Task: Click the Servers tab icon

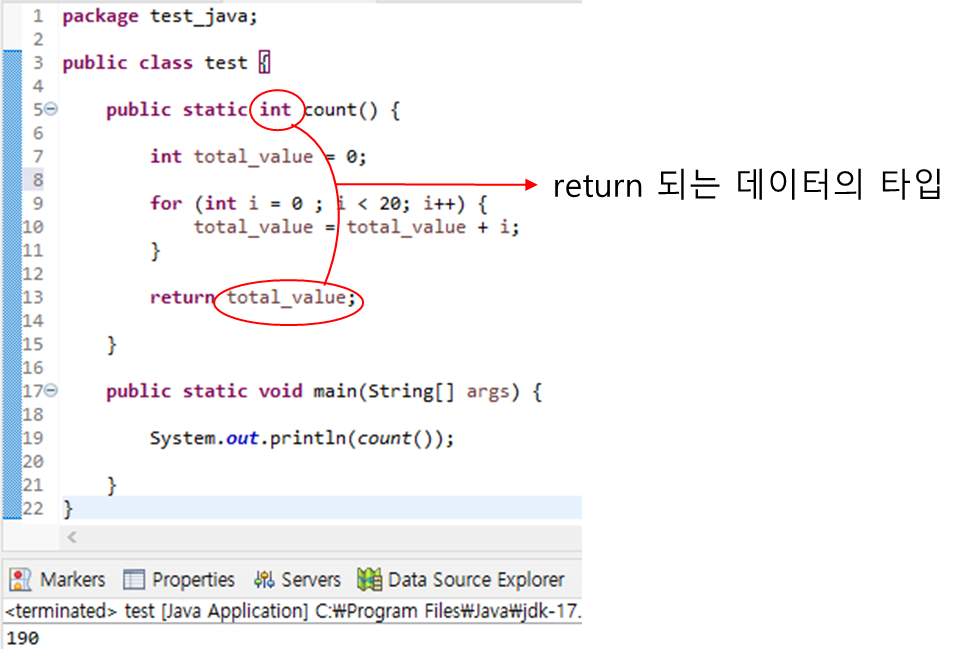Action: (264, 579)
